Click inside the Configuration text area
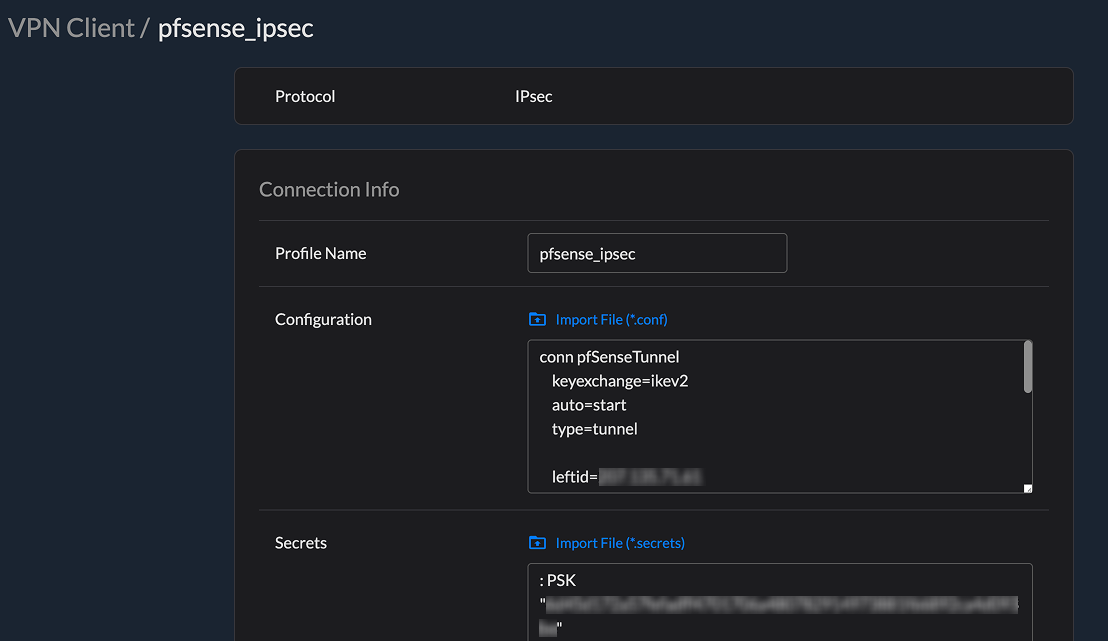The image size is (1108, 641). [x=779, y=416]
